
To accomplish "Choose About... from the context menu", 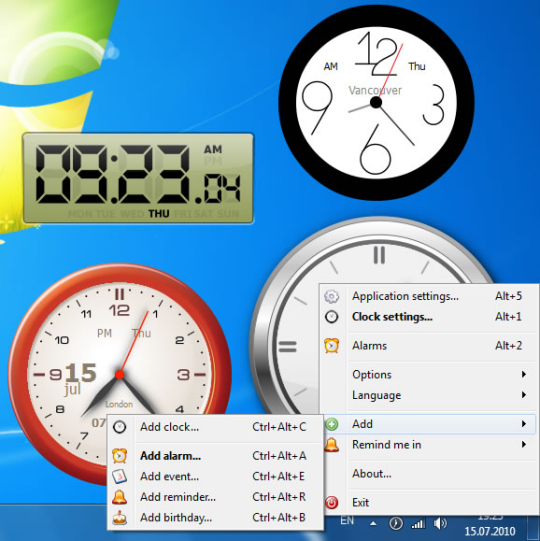I will (429, 473).
